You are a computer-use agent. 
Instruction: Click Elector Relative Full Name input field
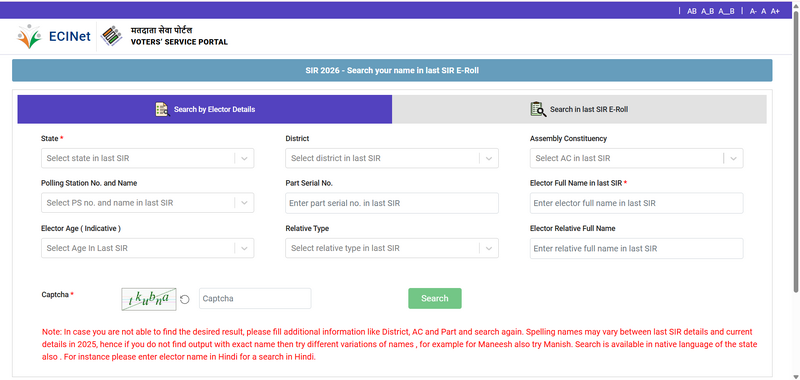(x=636, y=248)
